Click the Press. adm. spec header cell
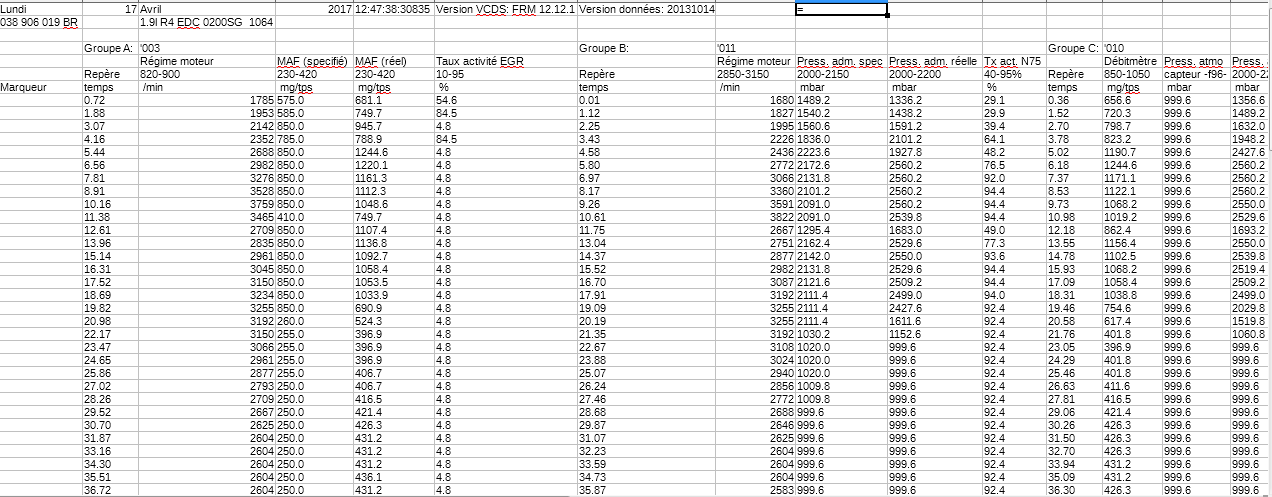The image size is (1272, 497). [839, 62]
